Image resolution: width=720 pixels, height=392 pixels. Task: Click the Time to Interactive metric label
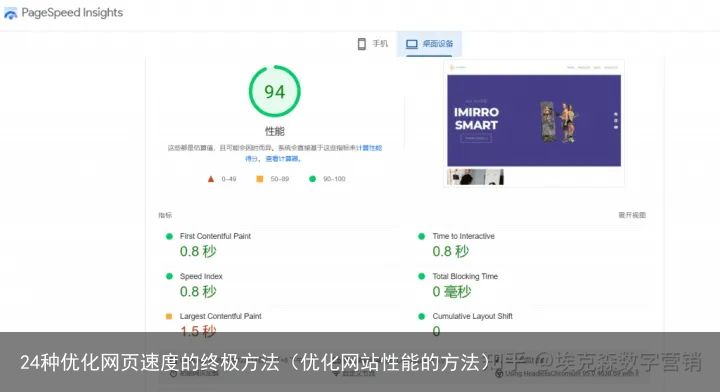[x=463, y=236]
